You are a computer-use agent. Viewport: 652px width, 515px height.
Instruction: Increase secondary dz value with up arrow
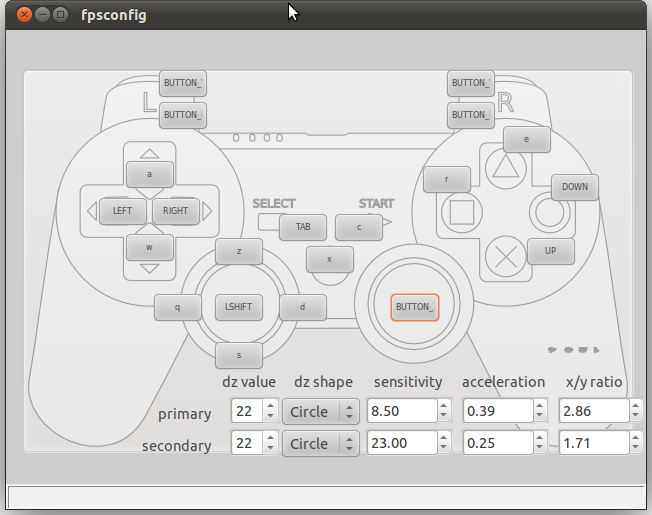[270, 438]
